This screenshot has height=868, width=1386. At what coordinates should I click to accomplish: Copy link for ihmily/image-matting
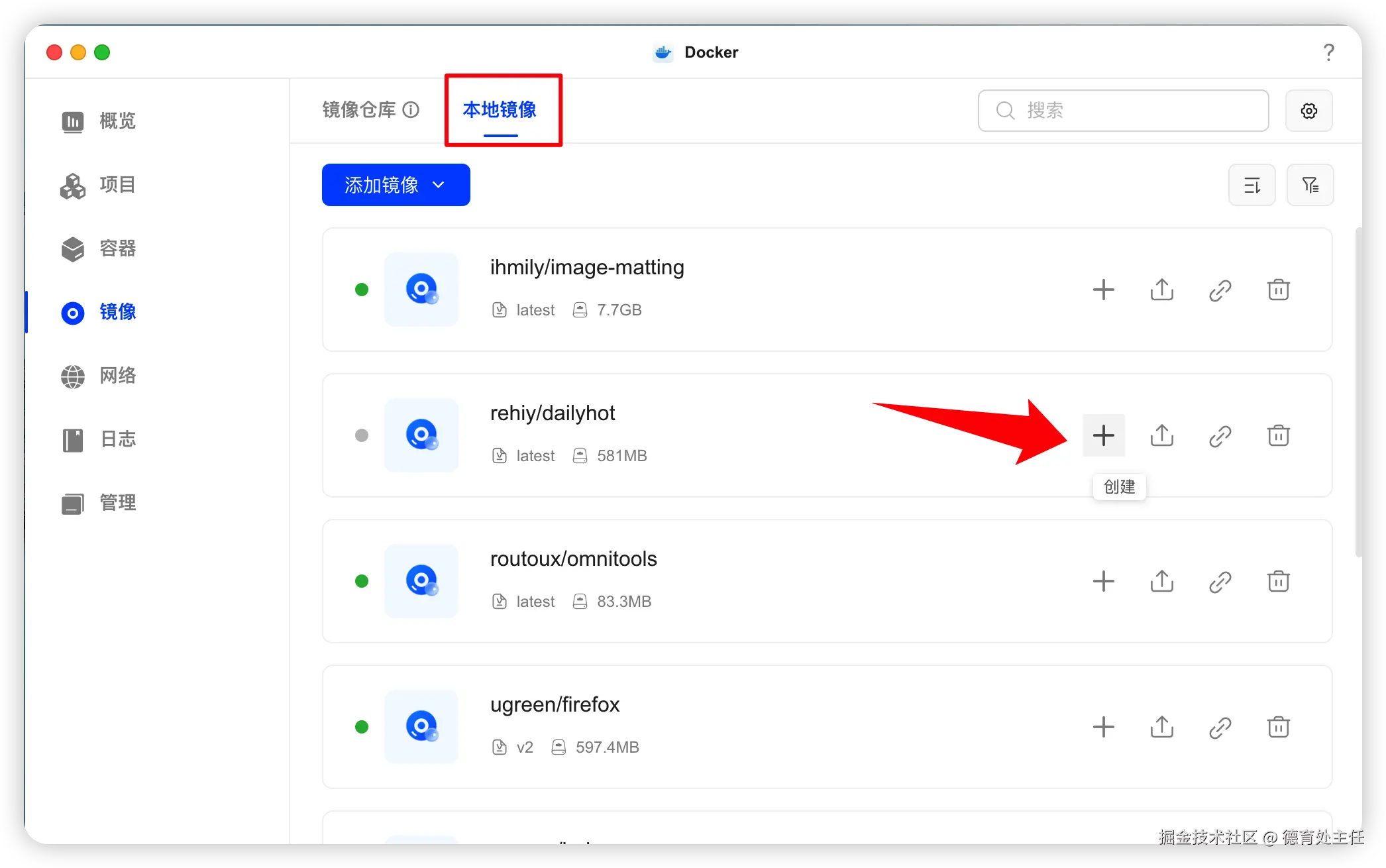(1220, 290)
